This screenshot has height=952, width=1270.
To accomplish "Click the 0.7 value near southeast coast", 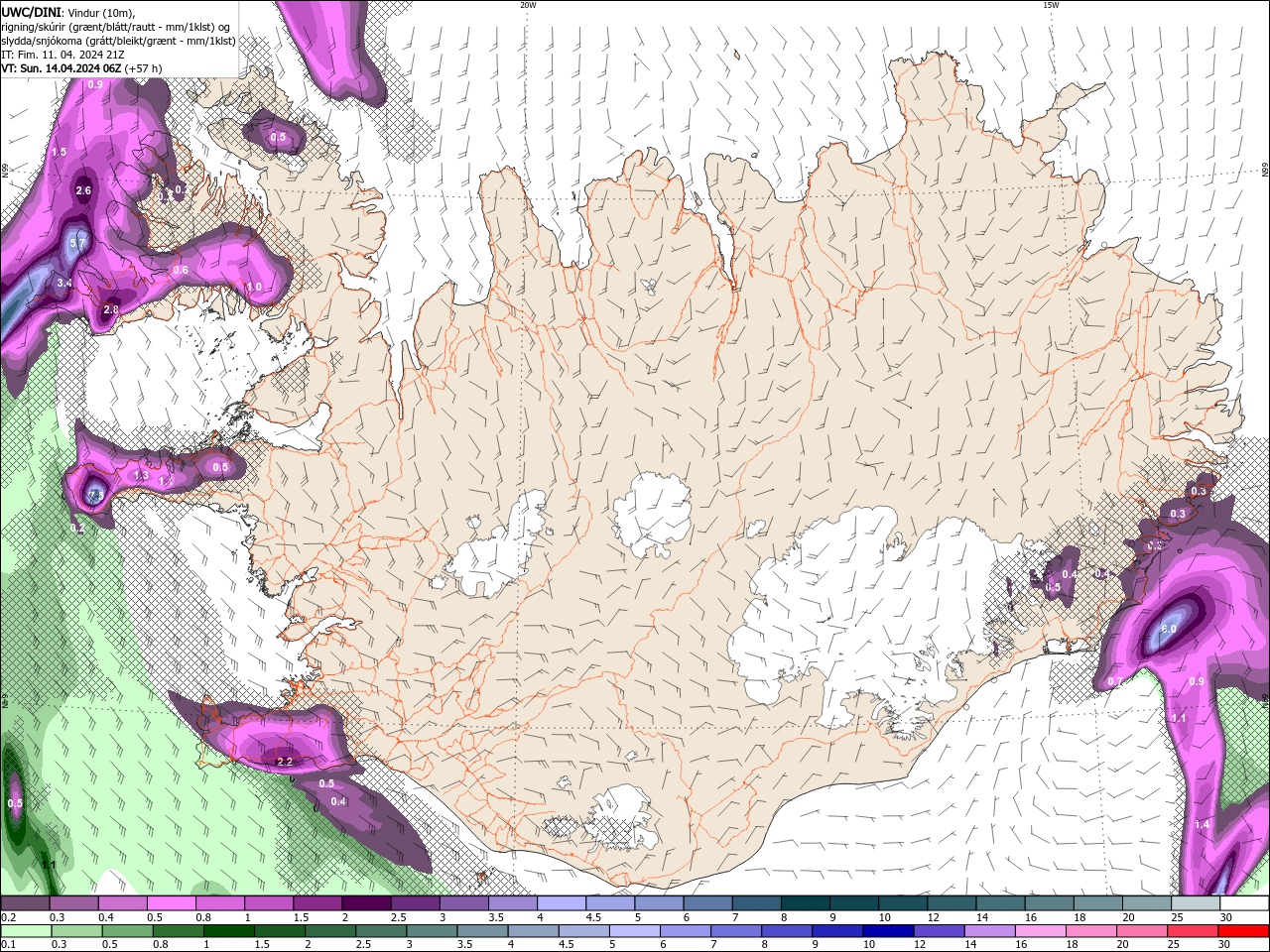I will [x=1114, y=682].
